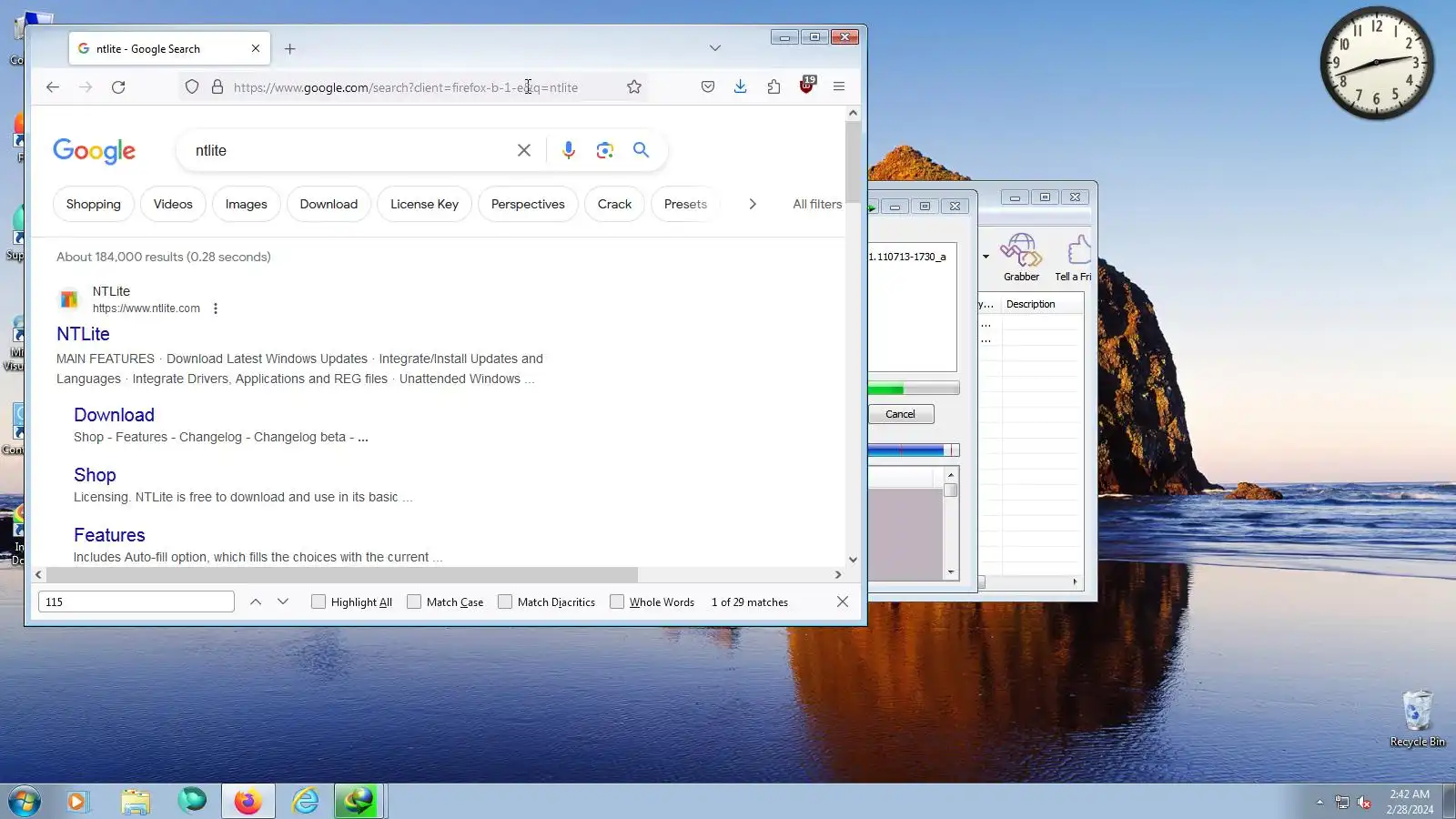Select the Presets filter chip
Viewport: 1456px width, 819px height.
[x=685, y=204]
